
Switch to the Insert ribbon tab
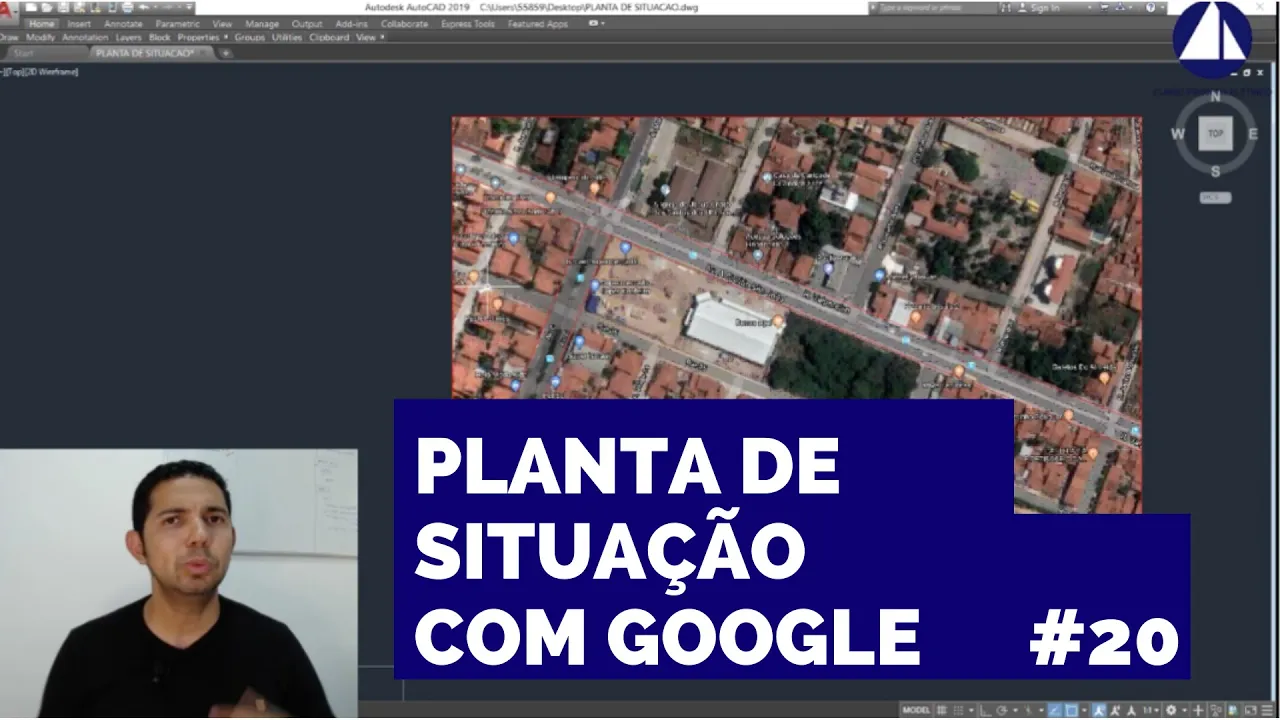pos(79,24)
